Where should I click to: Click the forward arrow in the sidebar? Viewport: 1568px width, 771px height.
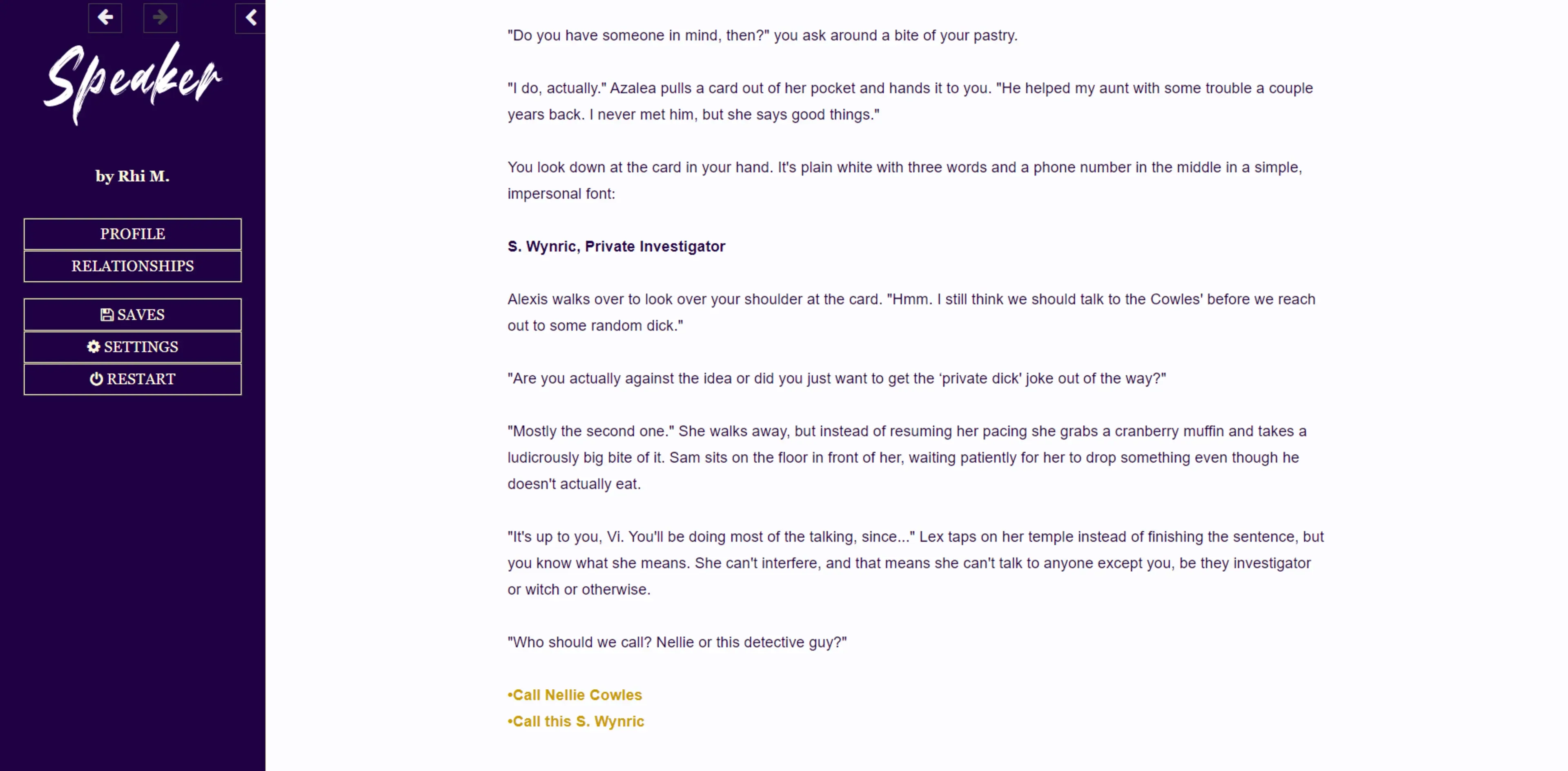pos(160,18)
